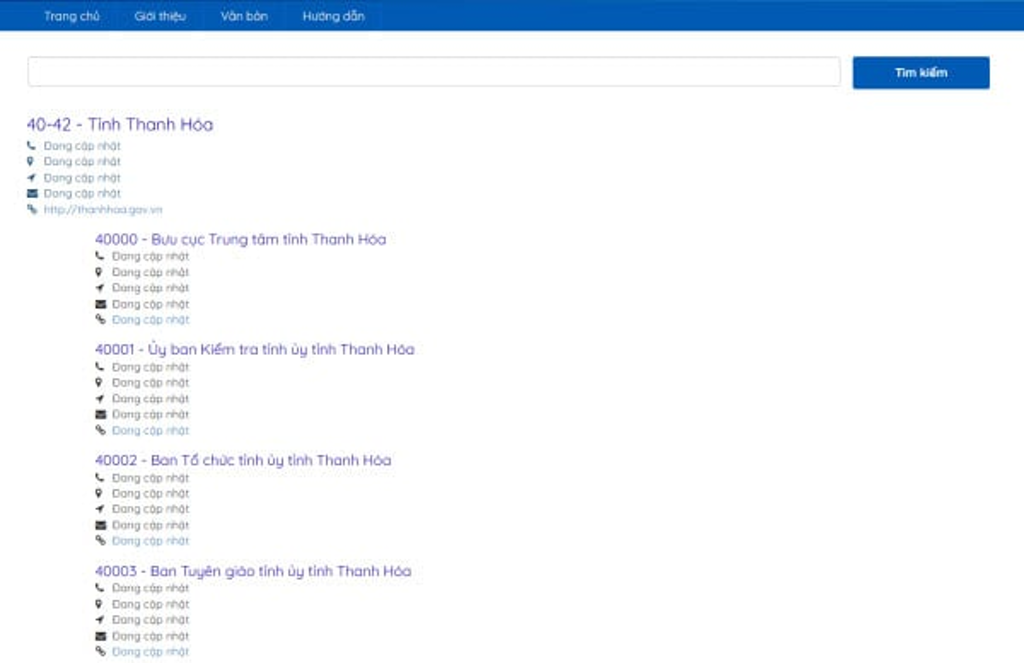Screen dimensions: 1024x663
Task: Click the navigation arrow icon under Ủy ban Kiểm tra
Action: [x=99, y=399]
